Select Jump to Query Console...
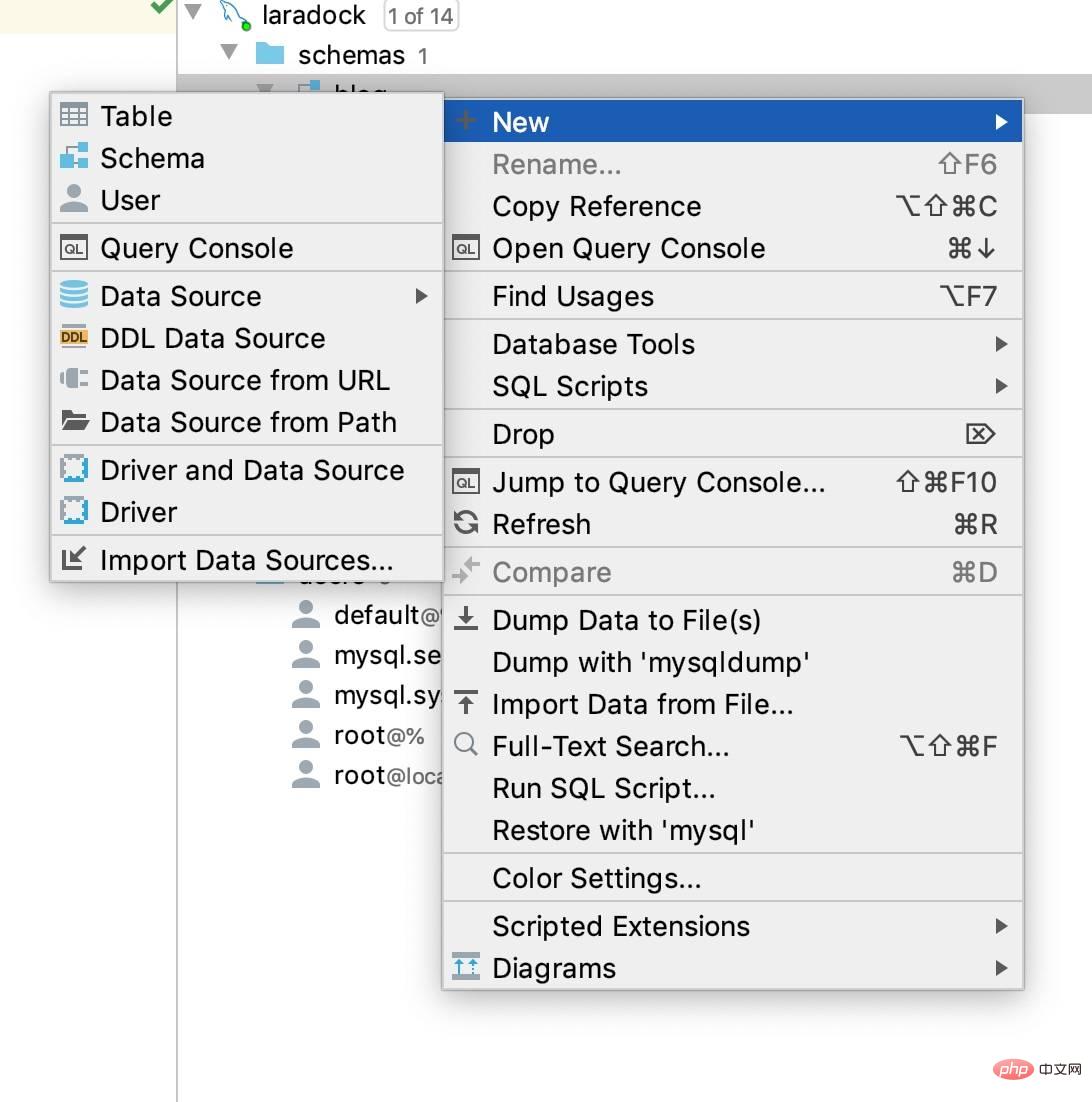 (x=733, y=482)
